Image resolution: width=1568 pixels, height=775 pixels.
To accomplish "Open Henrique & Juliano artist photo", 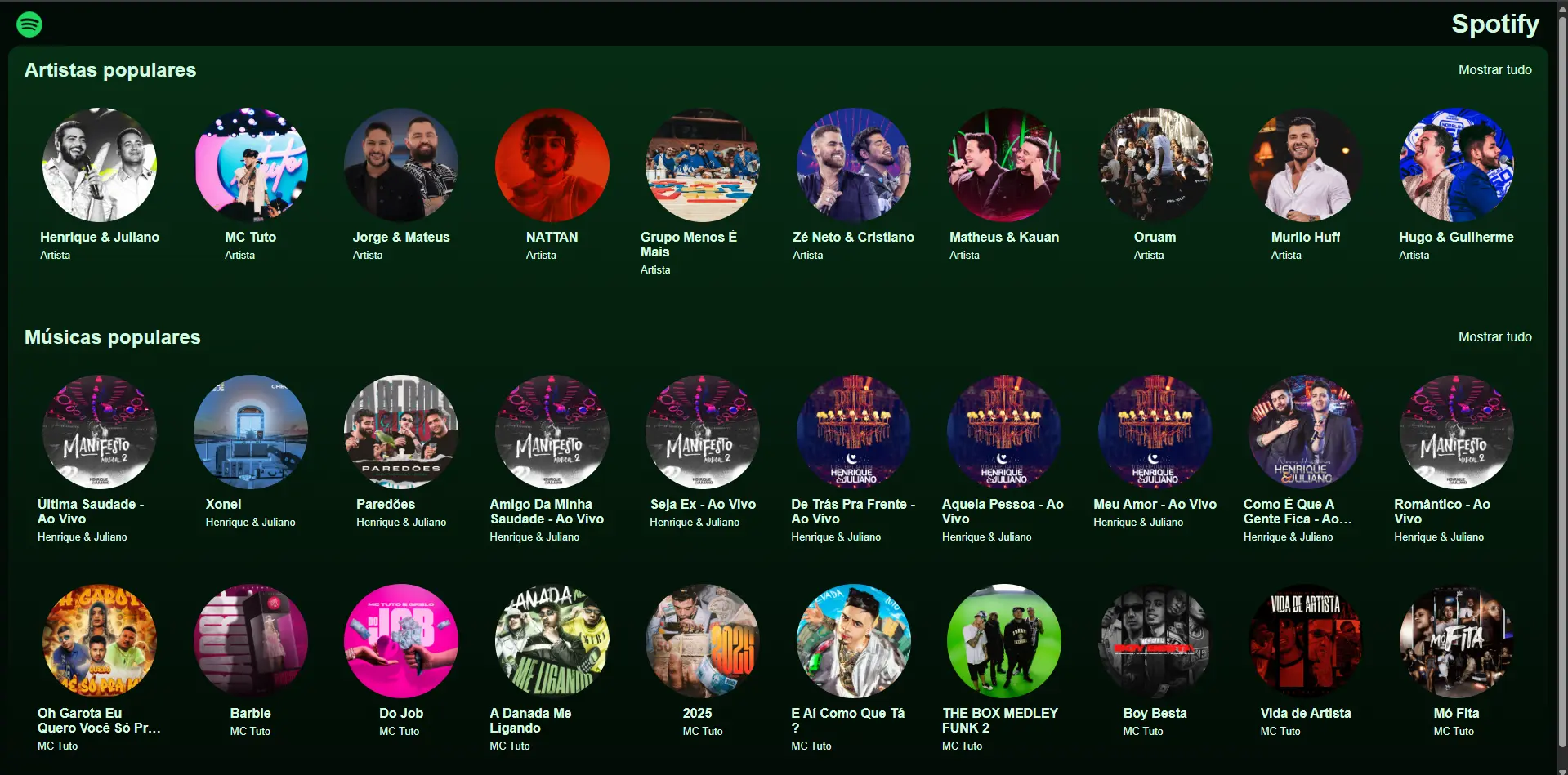I will pyautogui.click(x=100, y=165).
